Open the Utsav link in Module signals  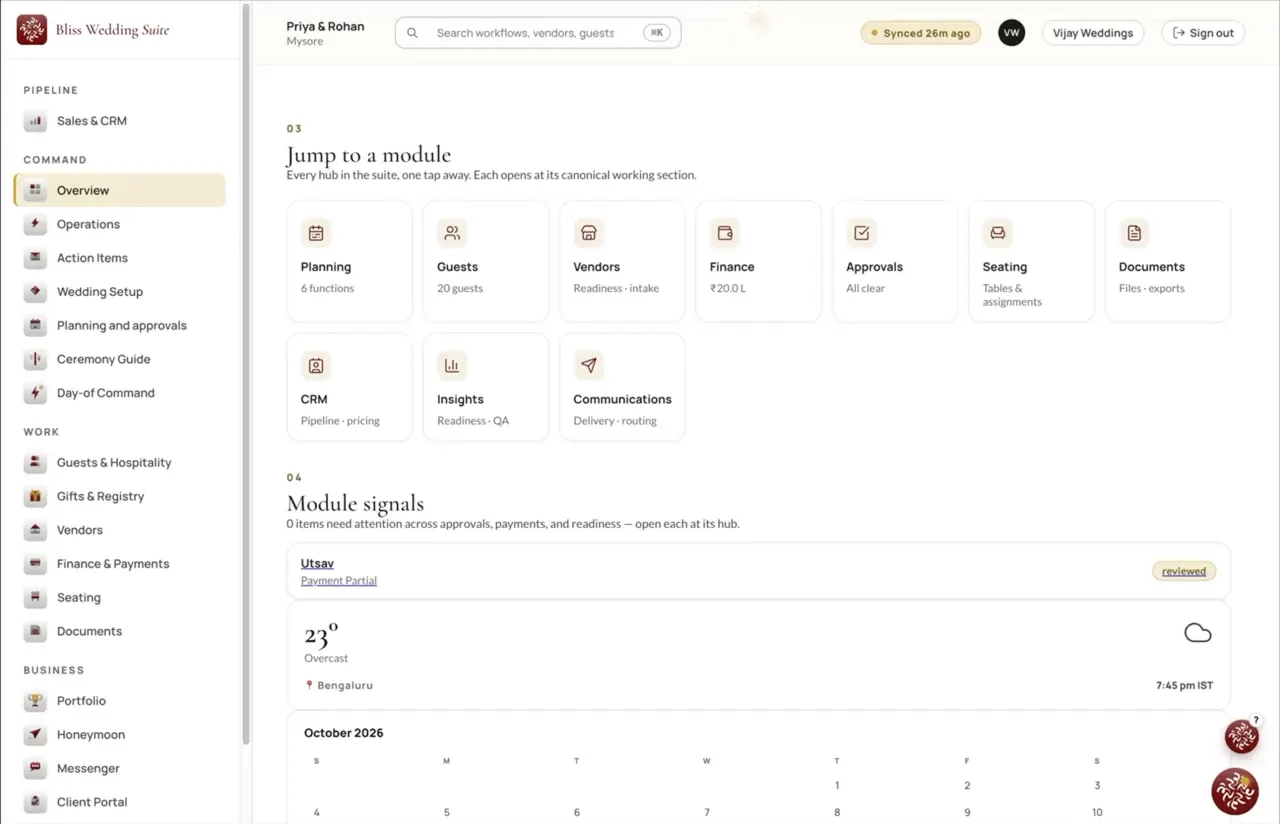click(x=317, y=563)
